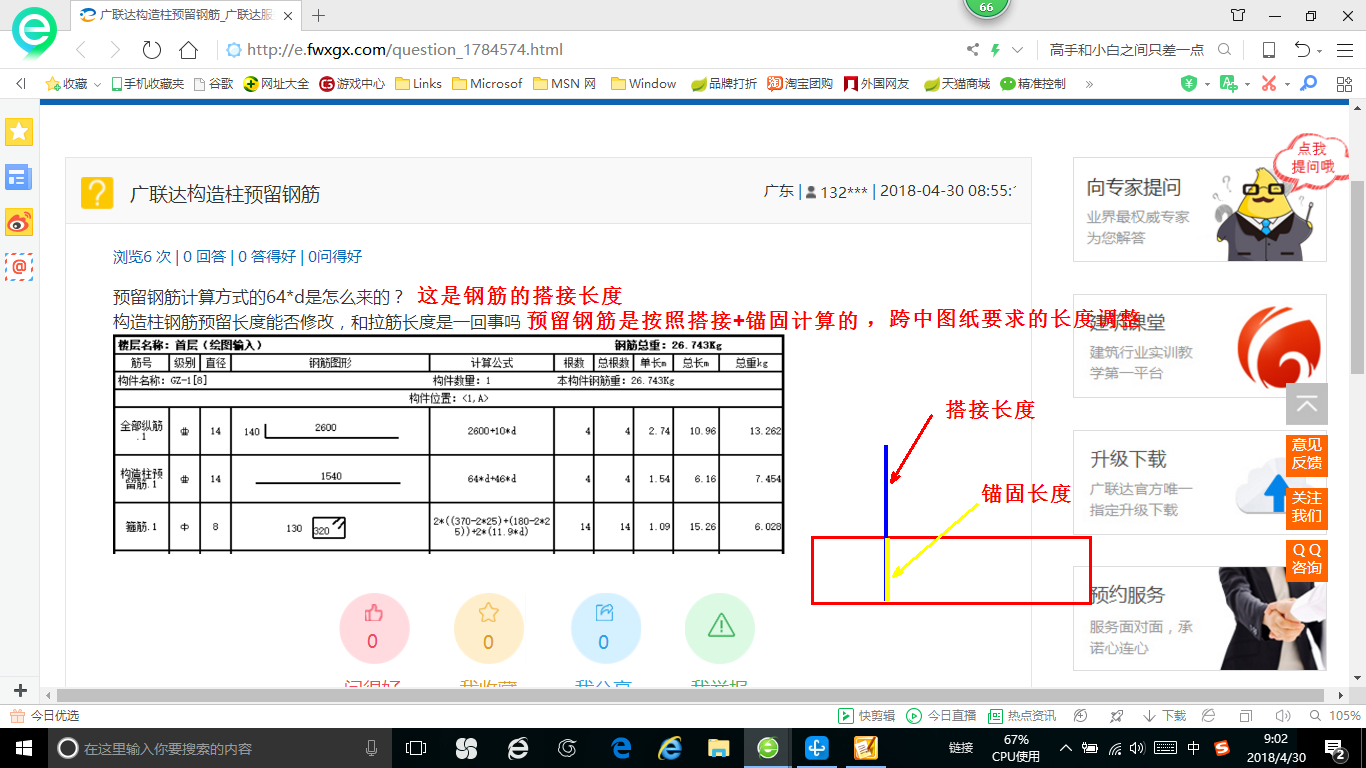Add sidebar item with plus icon
Screen dimensions: 1366x768
point(20,691)
